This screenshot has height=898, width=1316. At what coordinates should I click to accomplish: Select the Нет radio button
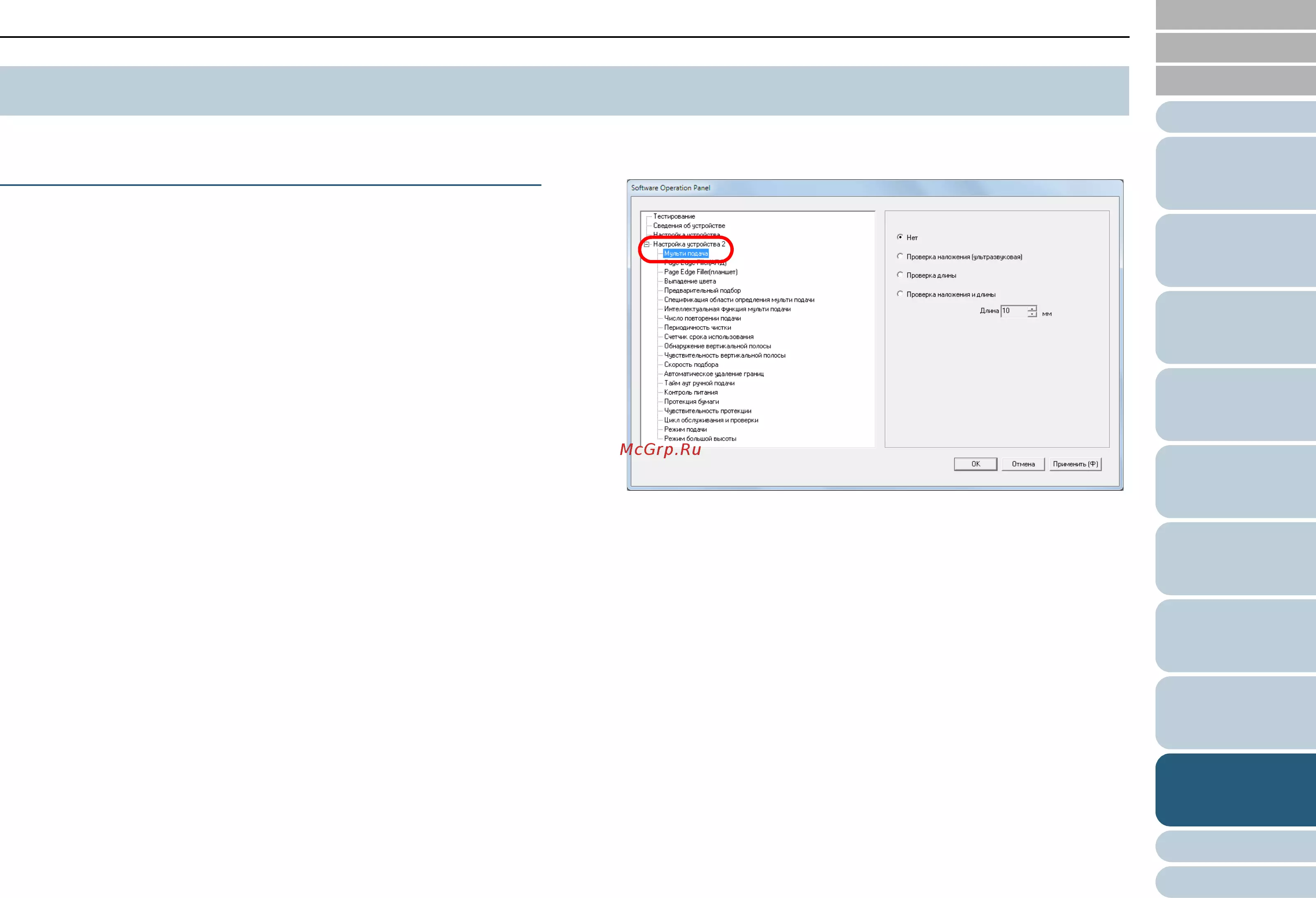click(900, 237)
